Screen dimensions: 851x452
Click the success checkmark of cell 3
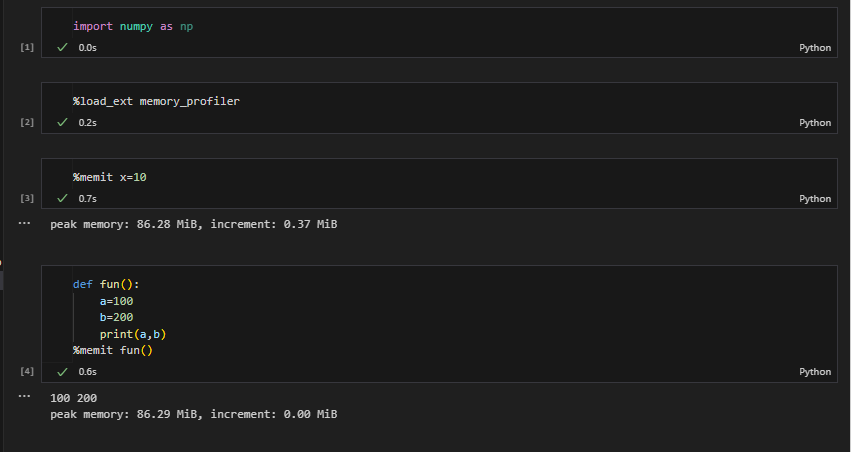(x=62, y=199)
